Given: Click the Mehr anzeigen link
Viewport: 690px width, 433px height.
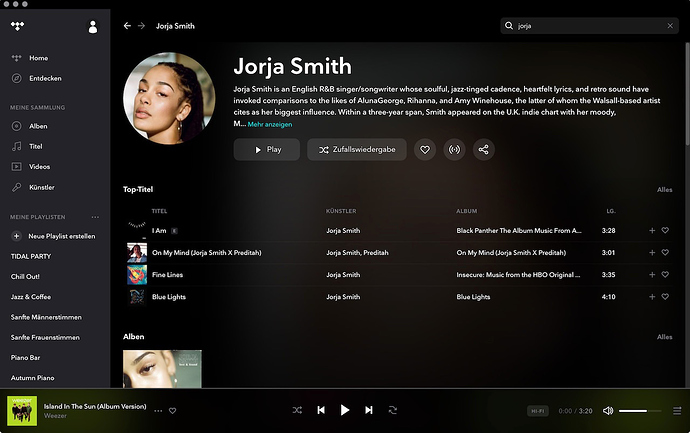Looking at the screenshot, I should [x=270, y=125].
